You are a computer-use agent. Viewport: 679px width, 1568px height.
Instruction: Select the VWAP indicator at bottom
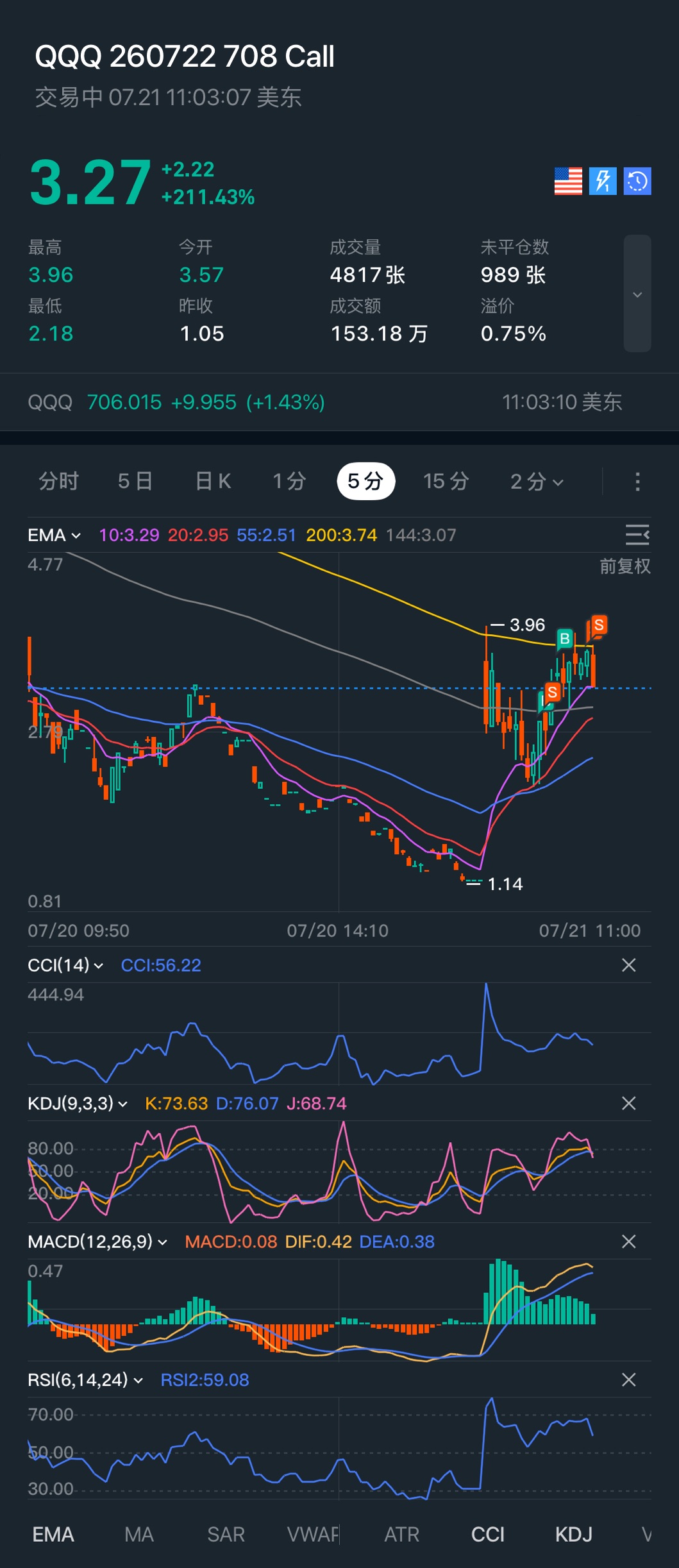[313, 1535]
